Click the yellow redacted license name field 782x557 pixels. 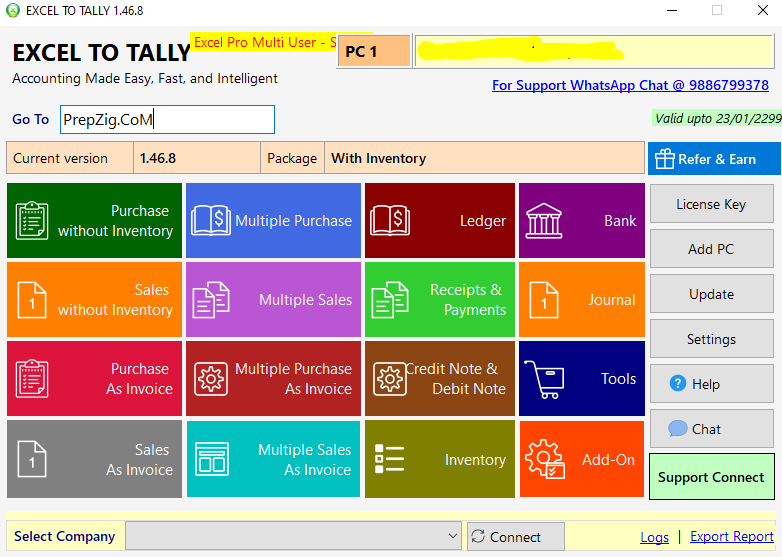tap(594, 51)
